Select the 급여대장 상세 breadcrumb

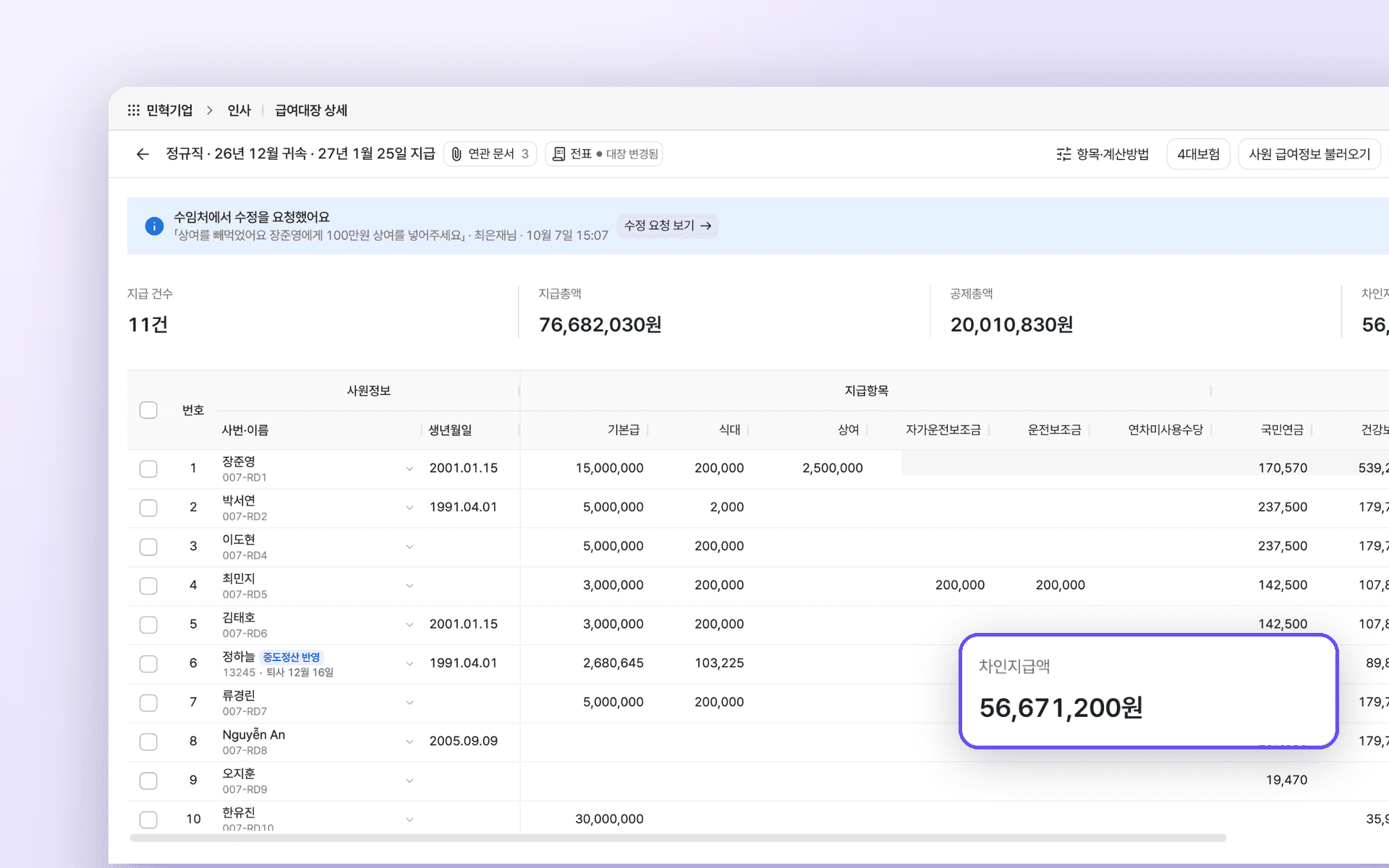pos(311,110)
